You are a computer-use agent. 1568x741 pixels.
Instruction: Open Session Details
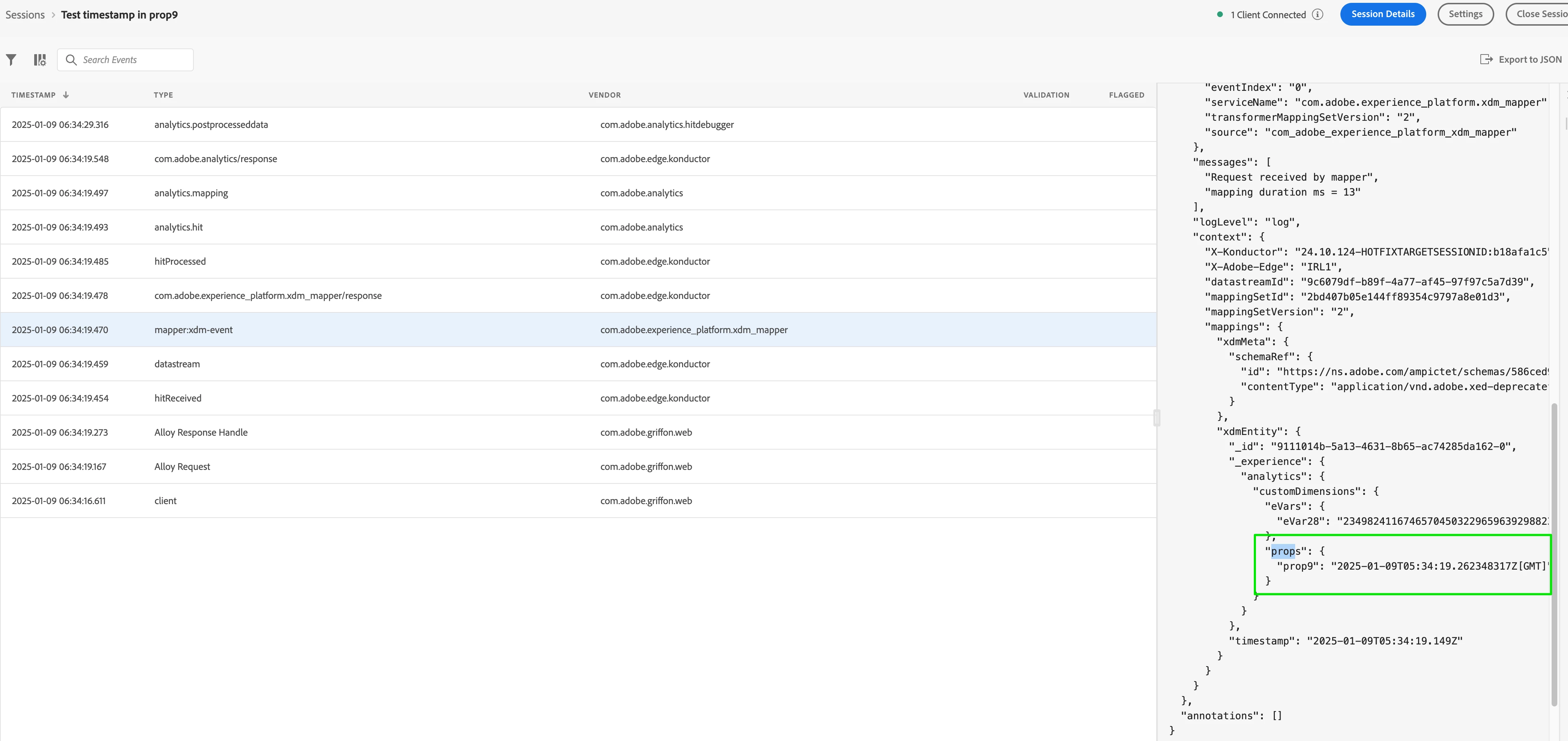(1382, 14)
